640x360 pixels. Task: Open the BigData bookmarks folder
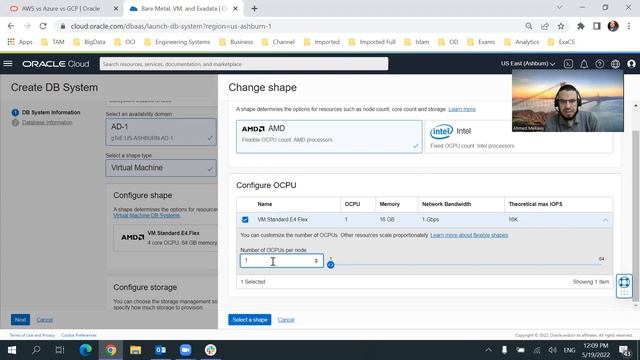(x=89, y=42)
